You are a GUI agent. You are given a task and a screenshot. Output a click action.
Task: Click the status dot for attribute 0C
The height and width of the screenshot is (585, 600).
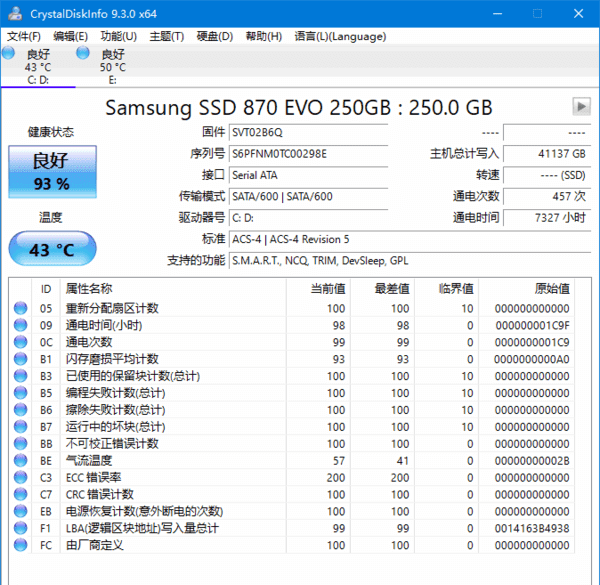click(x=21, y=342)
